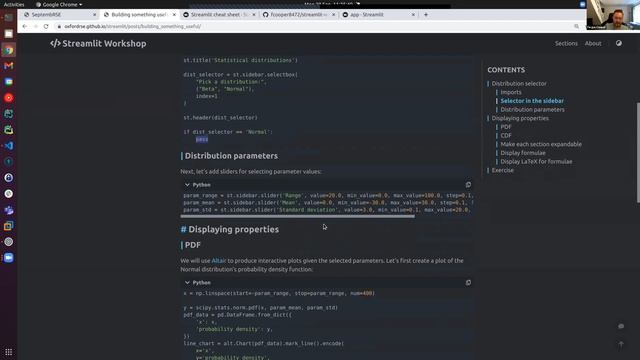Open the About page
This screenshot has height=360, width=640.
593,43
